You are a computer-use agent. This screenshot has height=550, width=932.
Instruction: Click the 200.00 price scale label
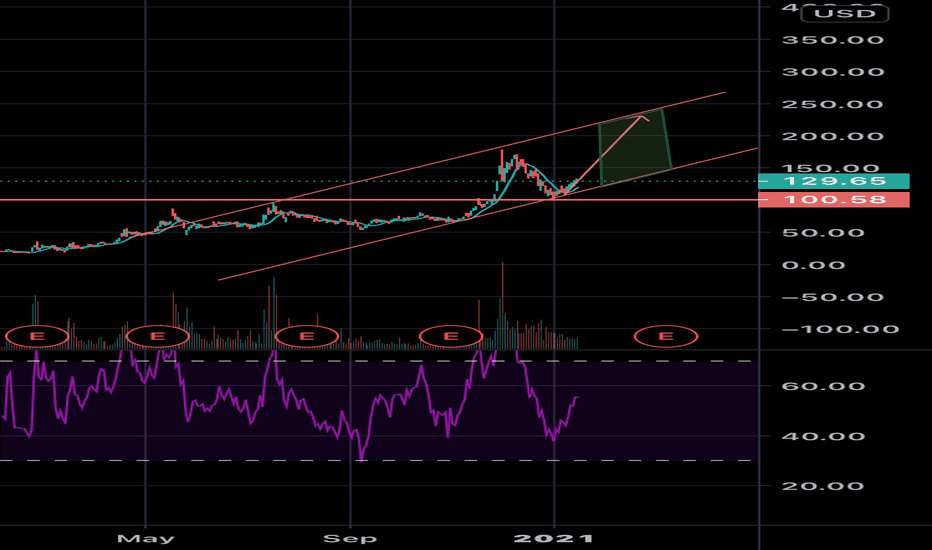[833, 137]
